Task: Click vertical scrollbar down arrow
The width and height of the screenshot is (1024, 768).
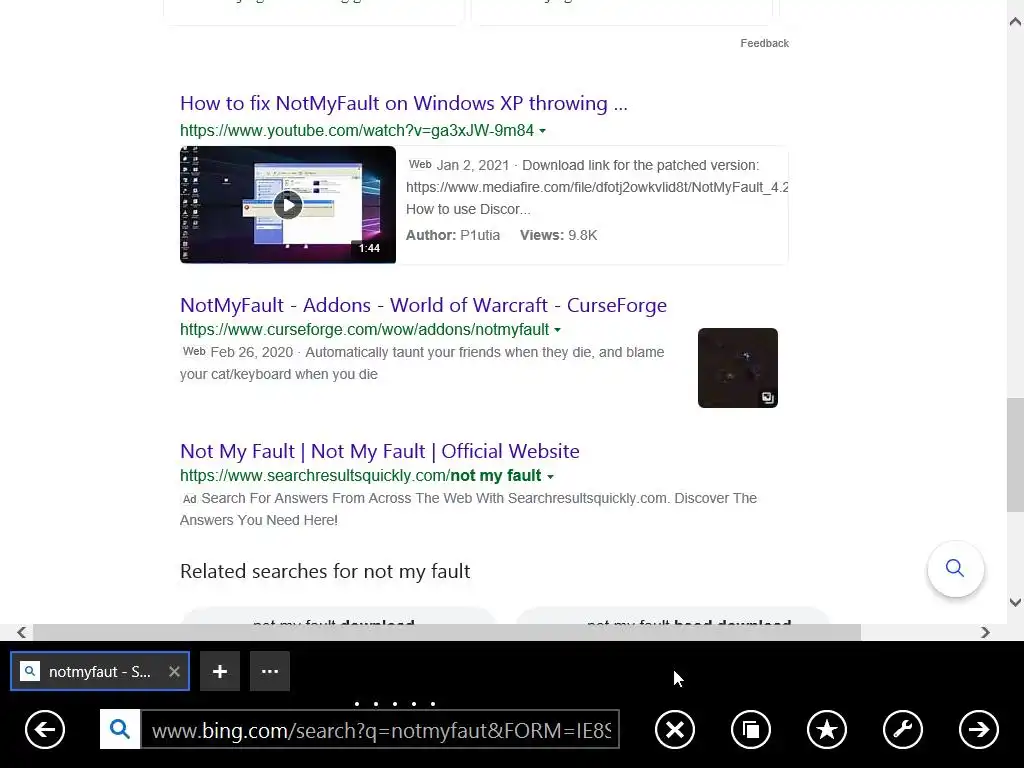Action: pyautogui.click(x=1015, y=602)
